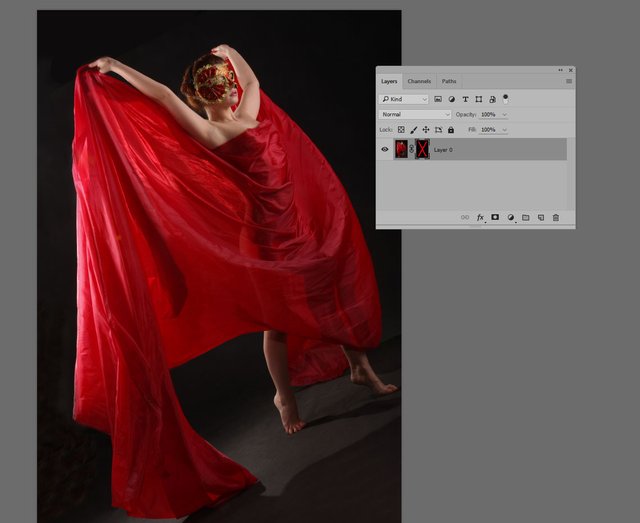
Task: Delete layer with trash icon
Action: click(x=556, y=218)
